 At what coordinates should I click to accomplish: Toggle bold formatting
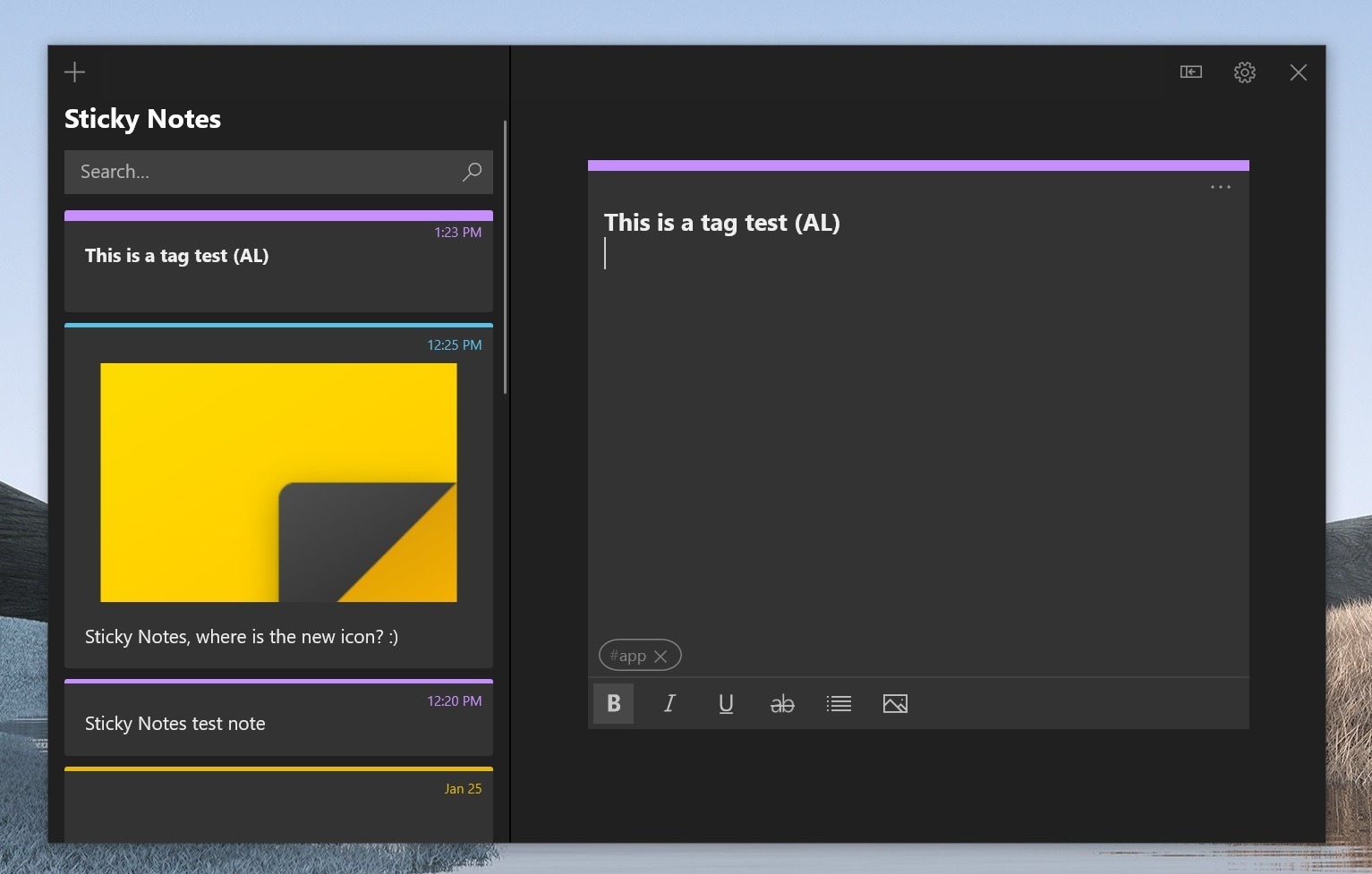pos(613,704)
